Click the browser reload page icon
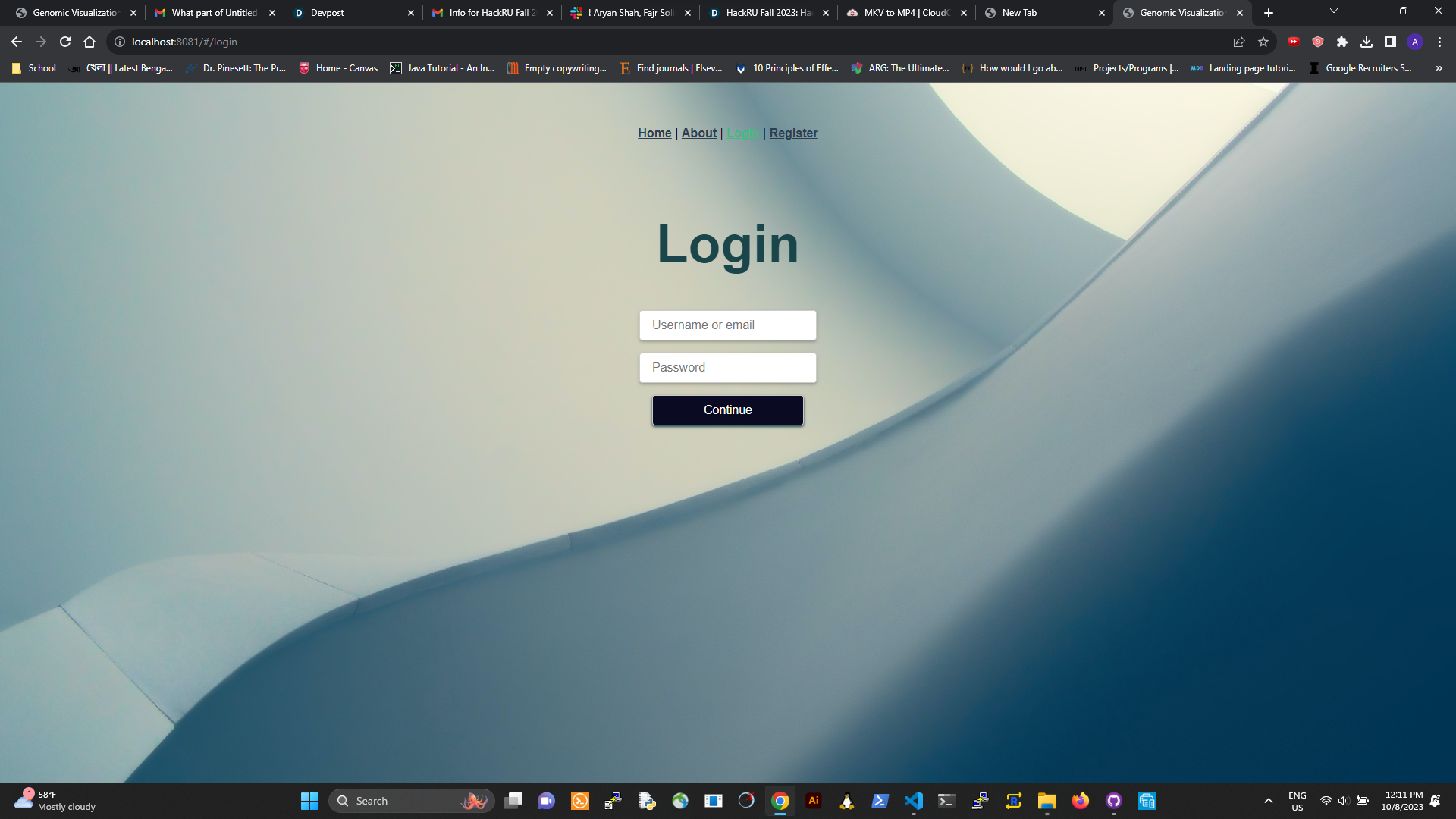This screenshot has width=1456, height=819. point(65,42)
